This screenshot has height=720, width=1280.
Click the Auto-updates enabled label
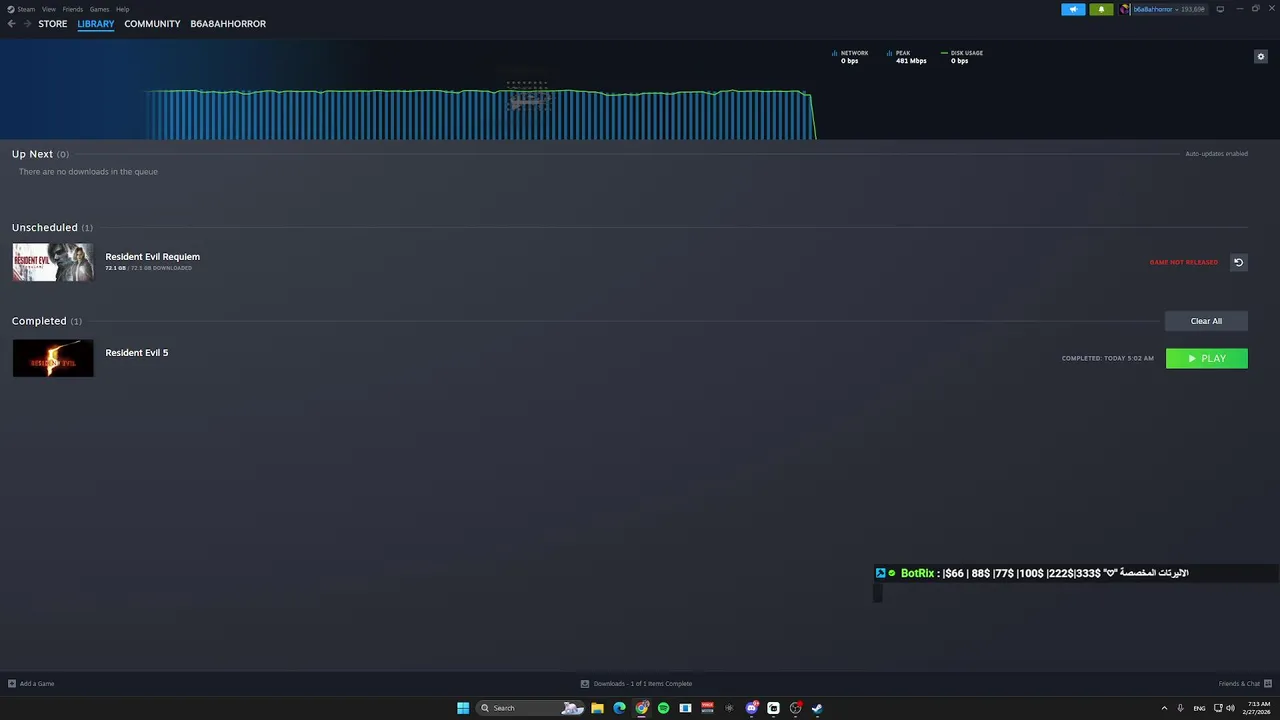[1216, 154]
